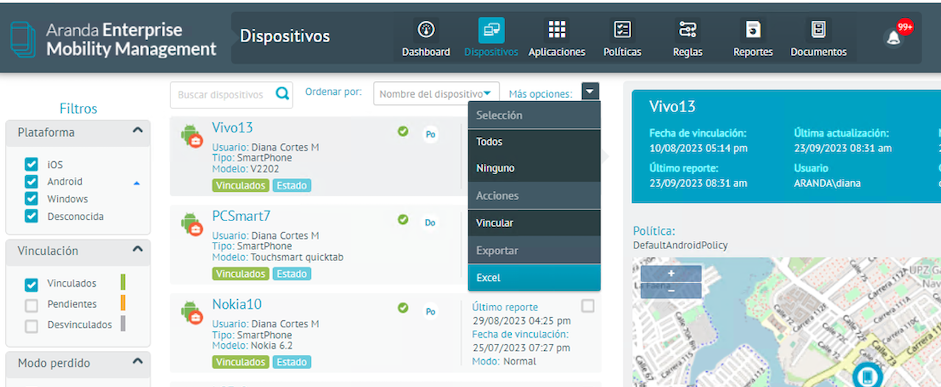Open the Nombre del dispositivo sort dropdown

(436, 94)
